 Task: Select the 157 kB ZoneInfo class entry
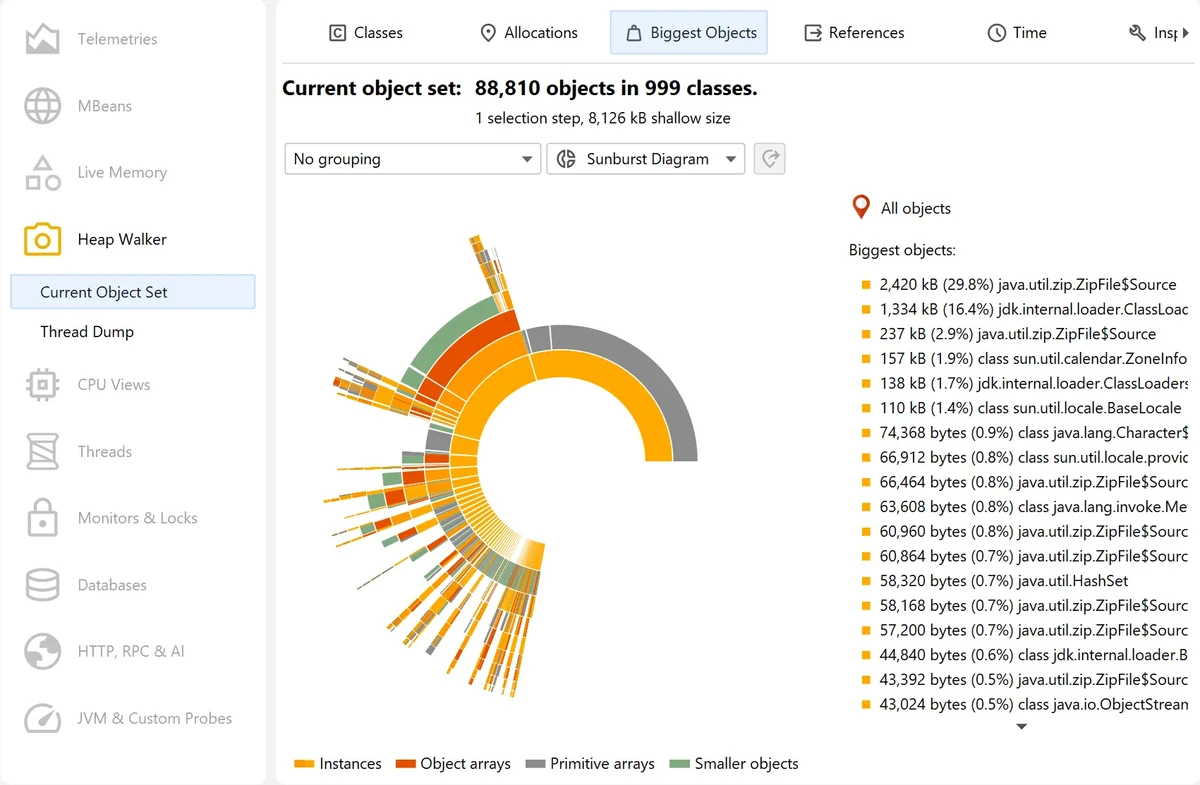coord(1024,359)
